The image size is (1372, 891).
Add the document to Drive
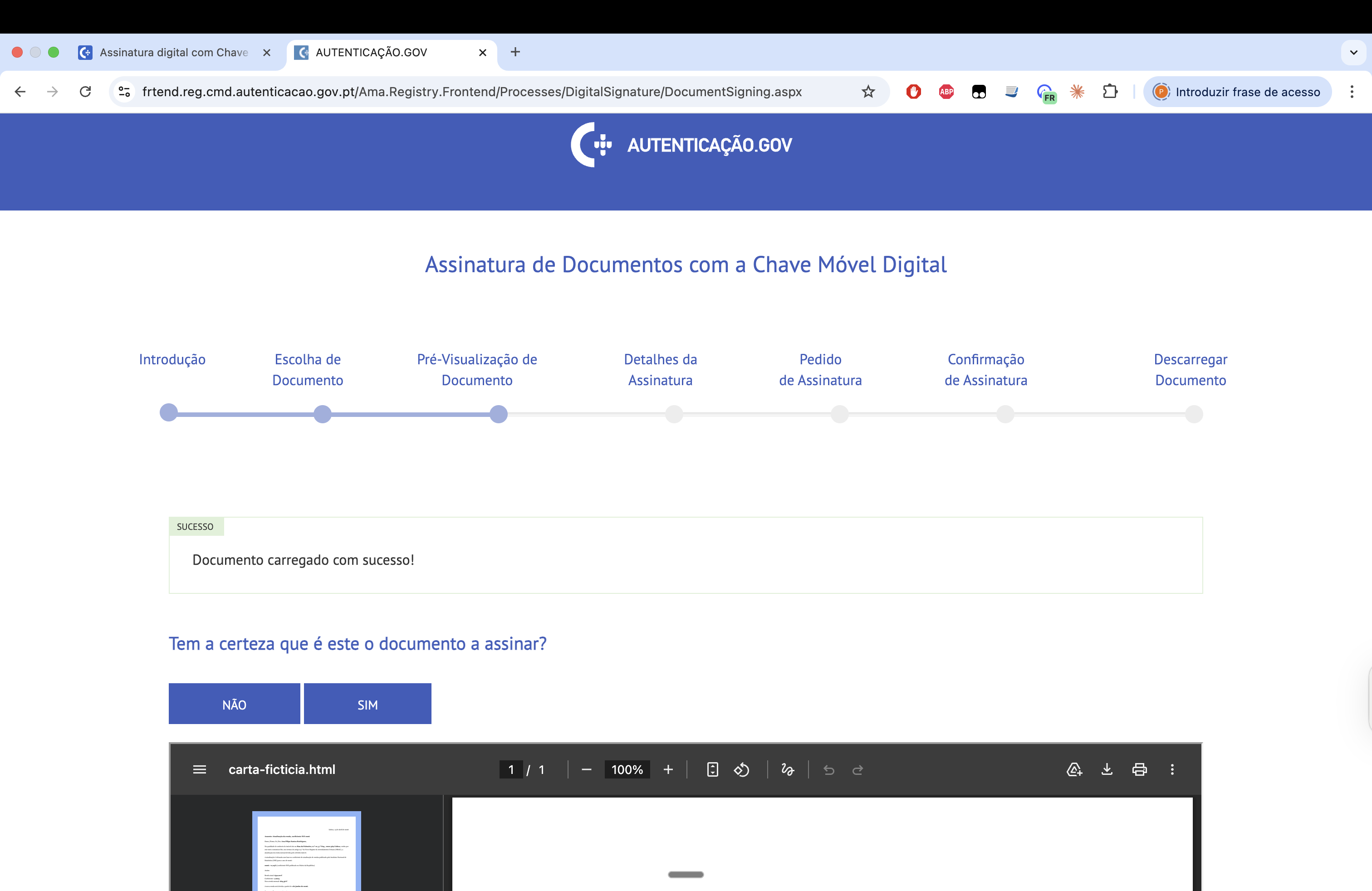click(1074, 769)
